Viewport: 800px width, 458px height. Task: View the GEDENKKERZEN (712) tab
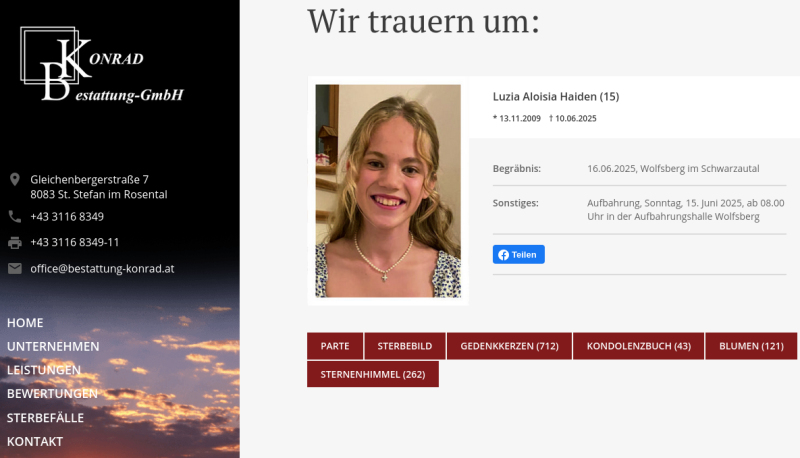(x=509, y=346)
